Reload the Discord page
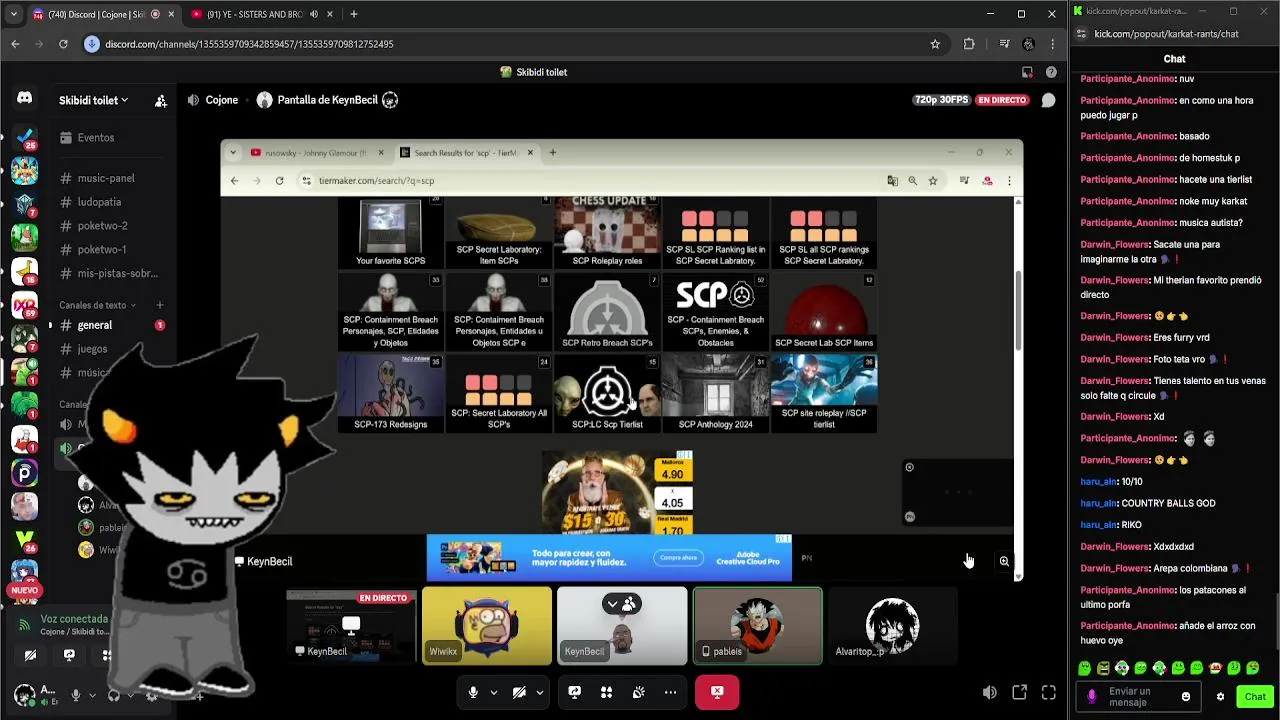Image resolution: width=1280 pixels, height=720 pixels. [63, 44]
